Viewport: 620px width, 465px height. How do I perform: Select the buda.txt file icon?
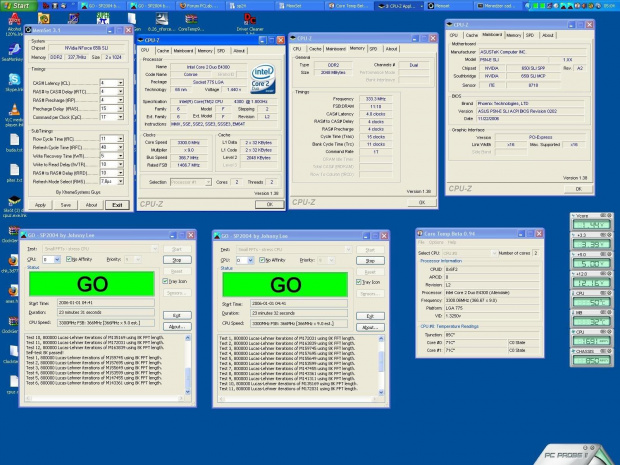click(14, 140)
